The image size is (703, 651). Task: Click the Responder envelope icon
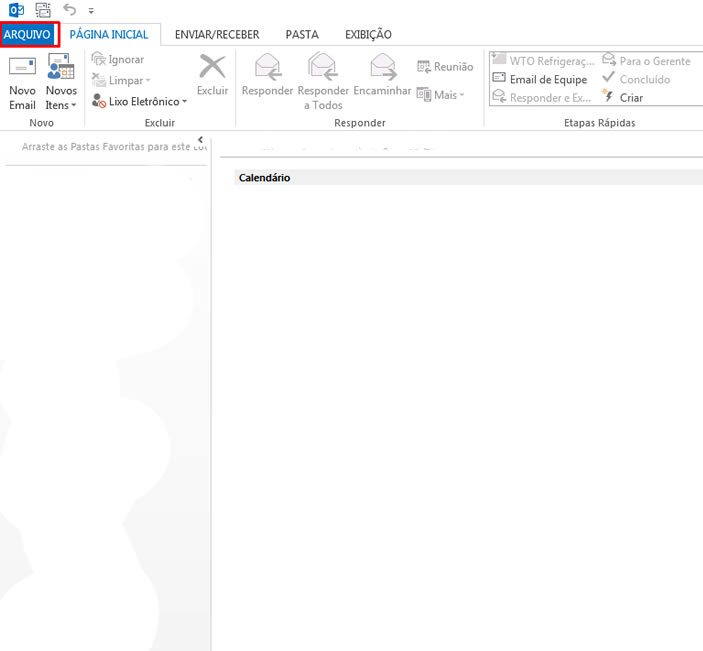268,66
